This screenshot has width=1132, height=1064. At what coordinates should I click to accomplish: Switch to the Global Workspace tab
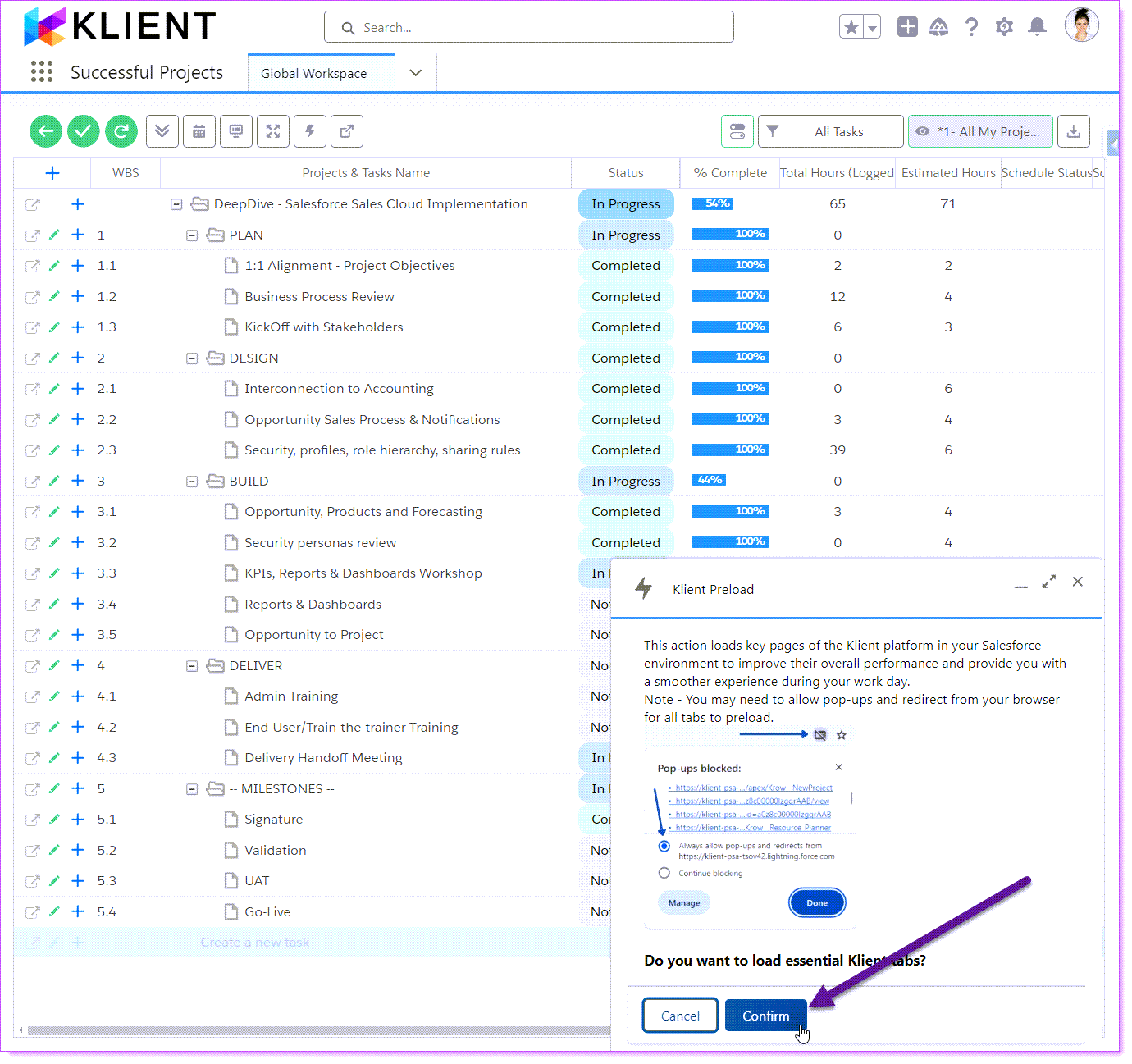point(322,73)
